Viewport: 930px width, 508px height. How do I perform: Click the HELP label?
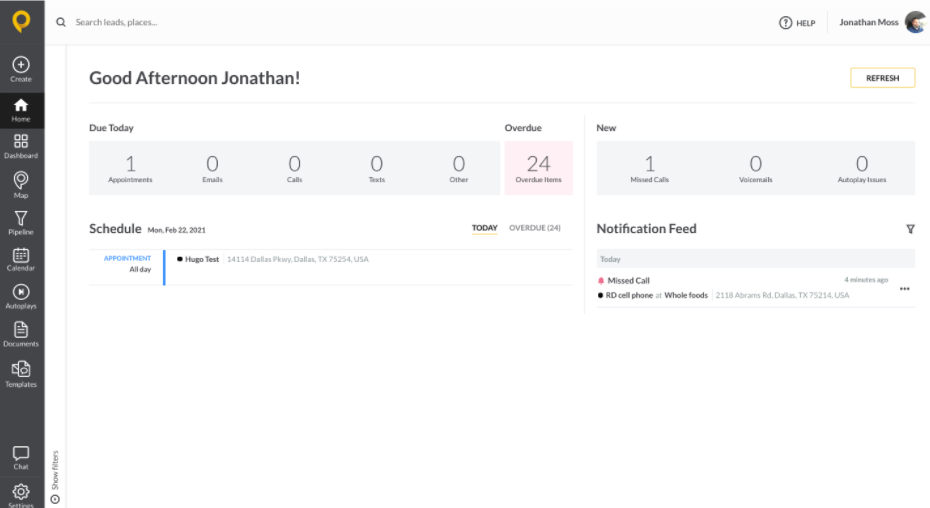805,23
